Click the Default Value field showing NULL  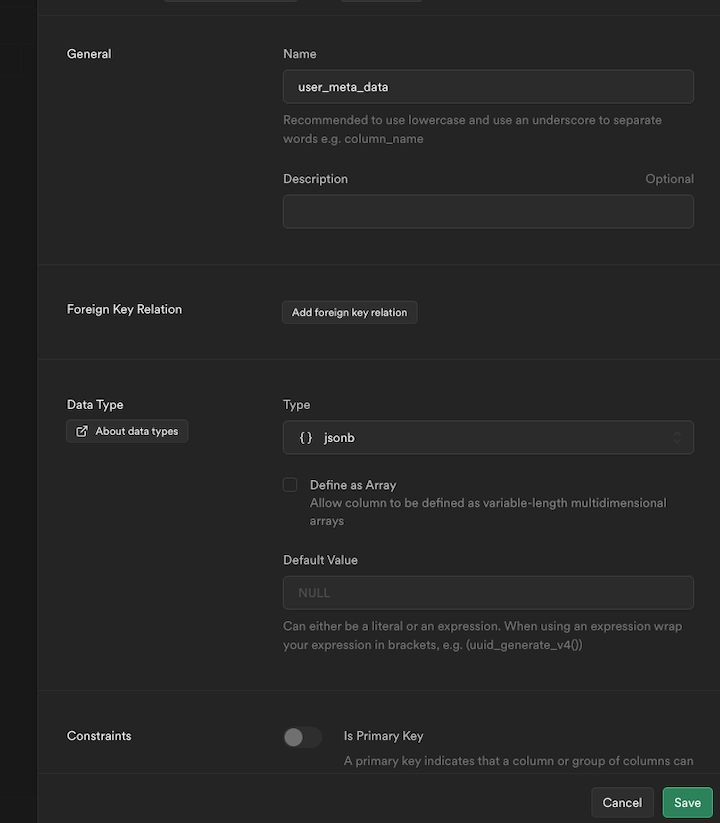(x=488, y=592)
